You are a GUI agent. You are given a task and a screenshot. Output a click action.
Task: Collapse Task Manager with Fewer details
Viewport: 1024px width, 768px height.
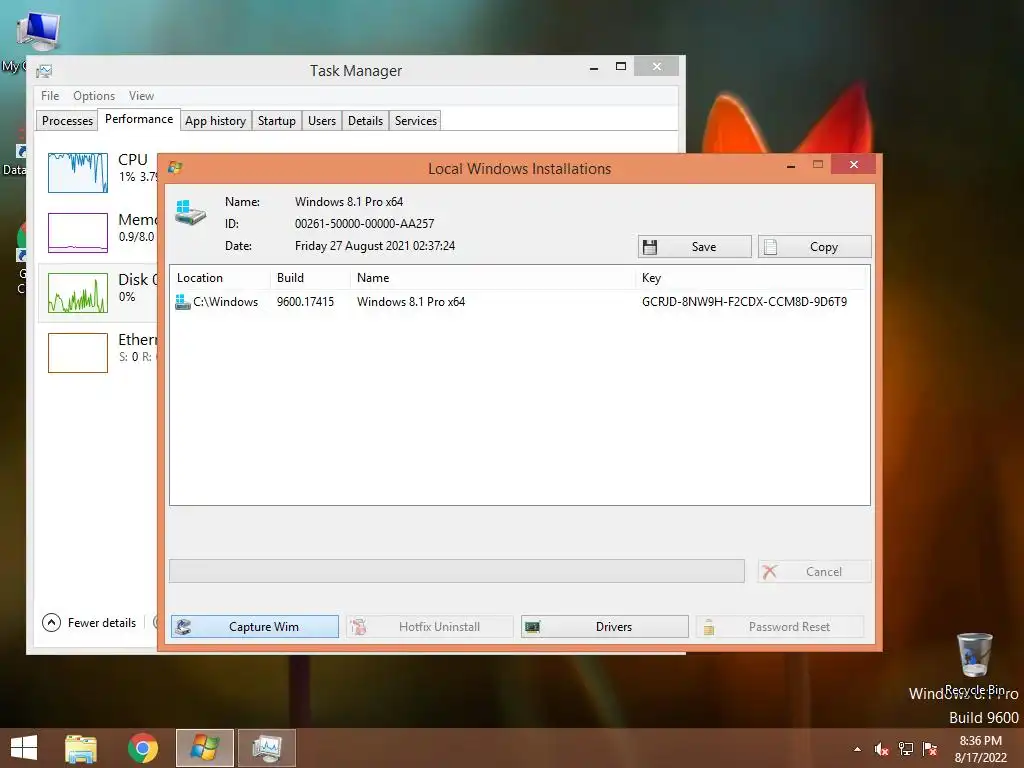coord(89,622)
